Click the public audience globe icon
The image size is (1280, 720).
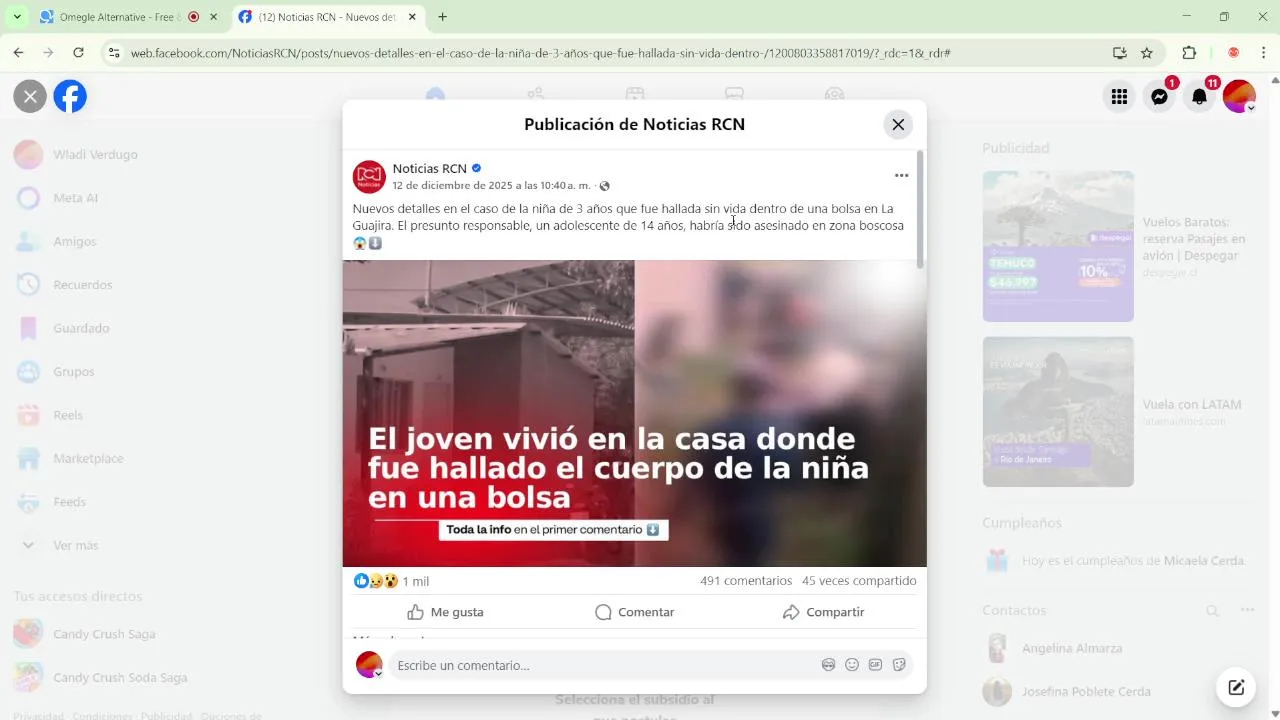tap(604, 186)
